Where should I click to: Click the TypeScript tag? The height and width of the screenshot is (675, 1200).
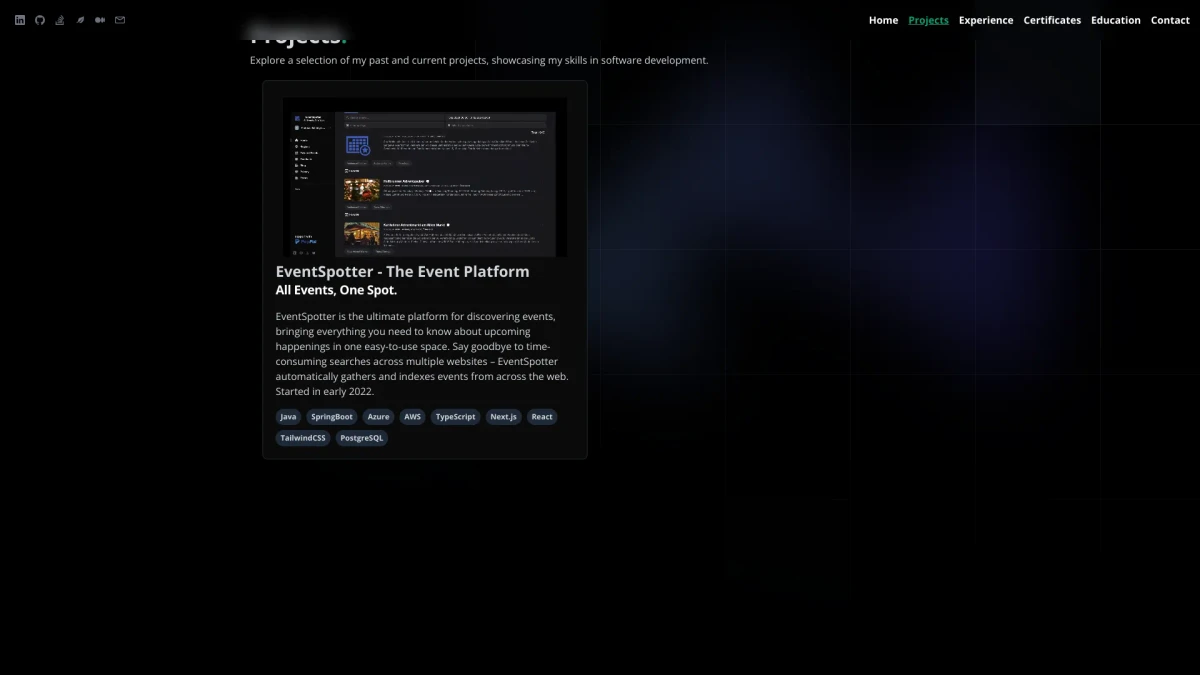(455, 417)
